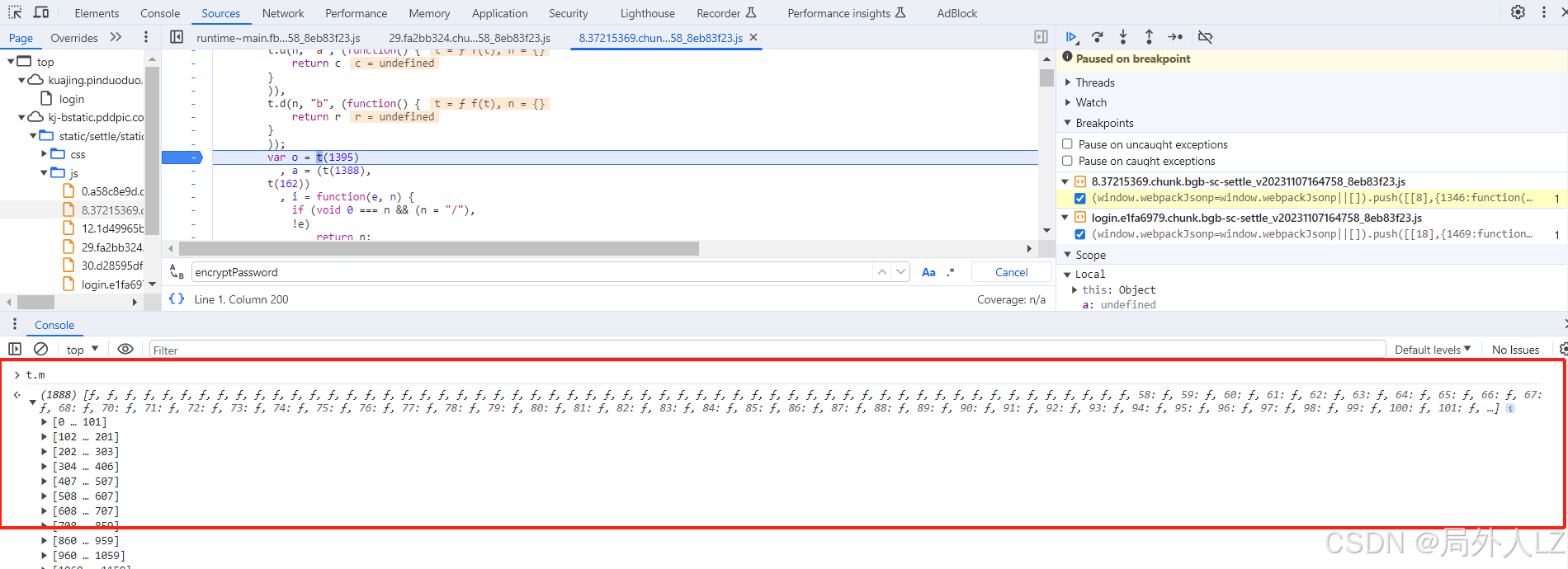Open 29.fa2bb324 chunk file tab
The width and height of the screenshot is (1568, 569).
click(x=470, y=38)
